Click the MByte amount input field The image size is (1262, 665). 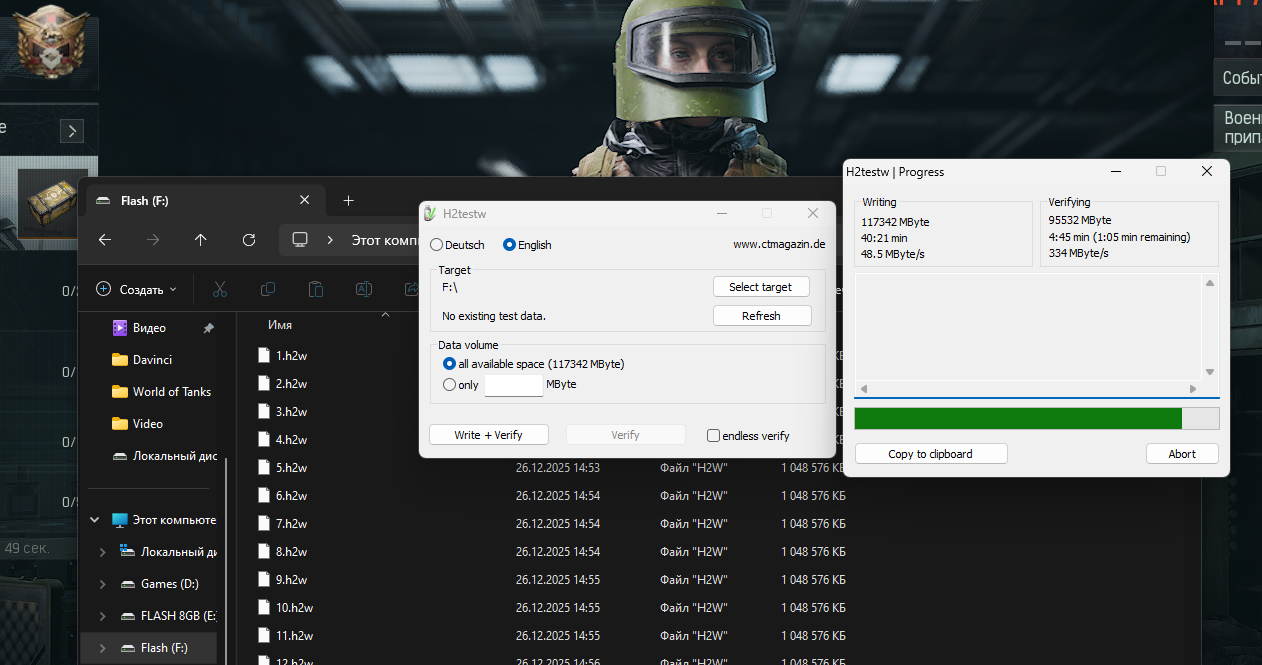[513, 385]
